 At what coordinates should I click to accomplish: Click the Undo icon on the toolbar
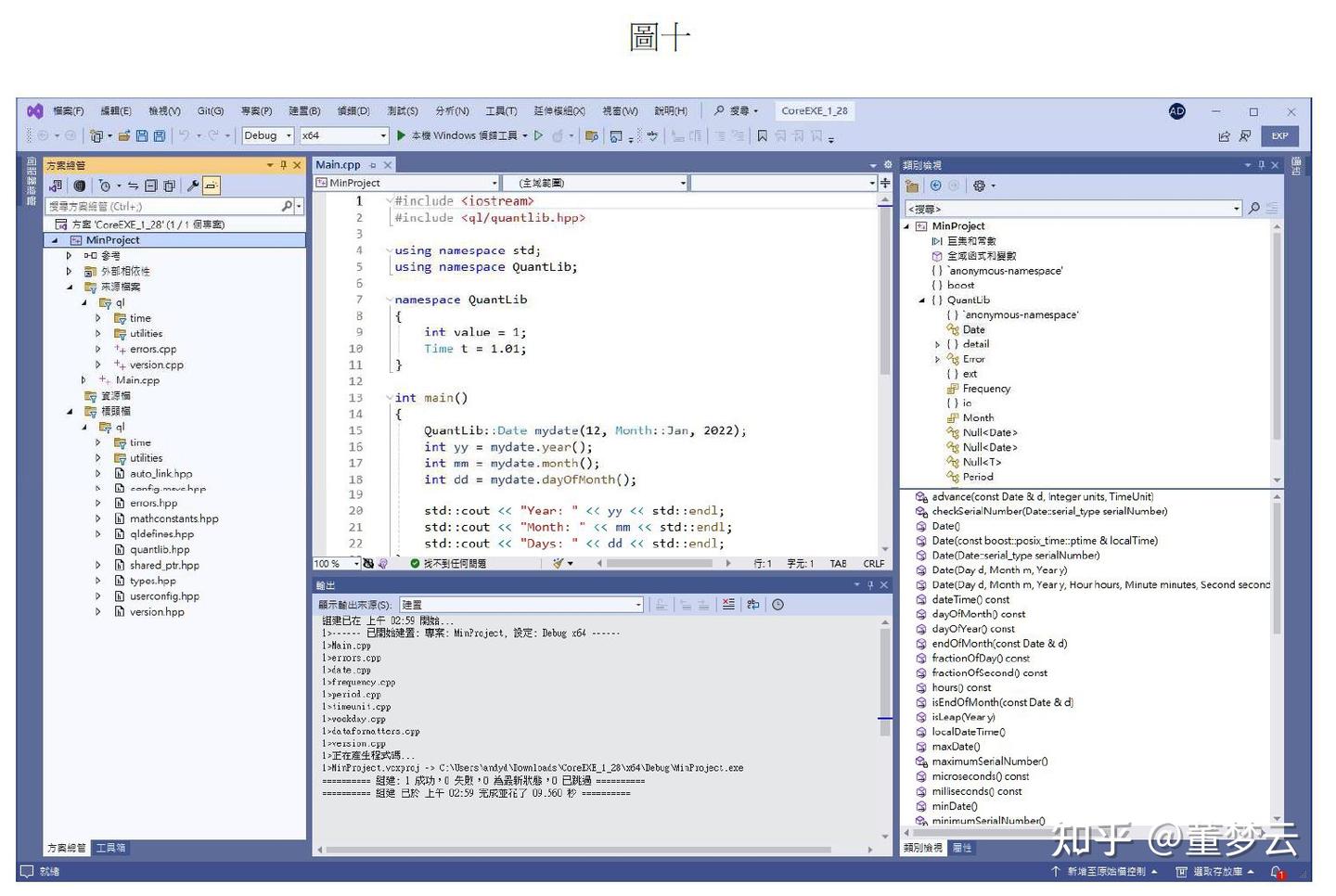click(186, 135)
